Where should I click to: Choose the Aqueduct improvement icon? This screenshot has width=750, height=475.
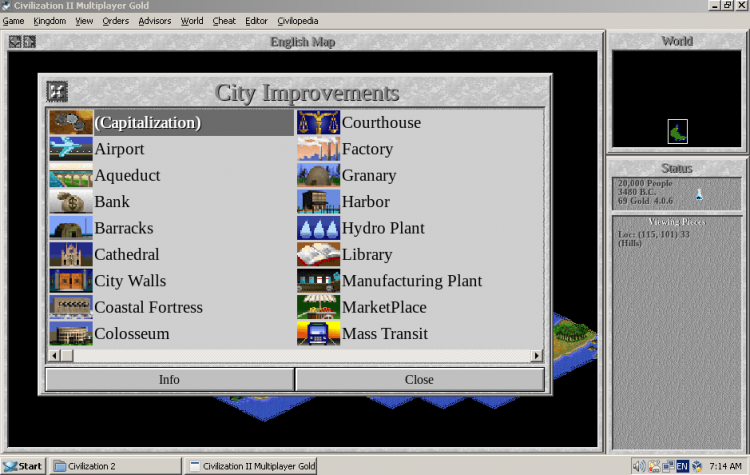[x=71, y=175]
